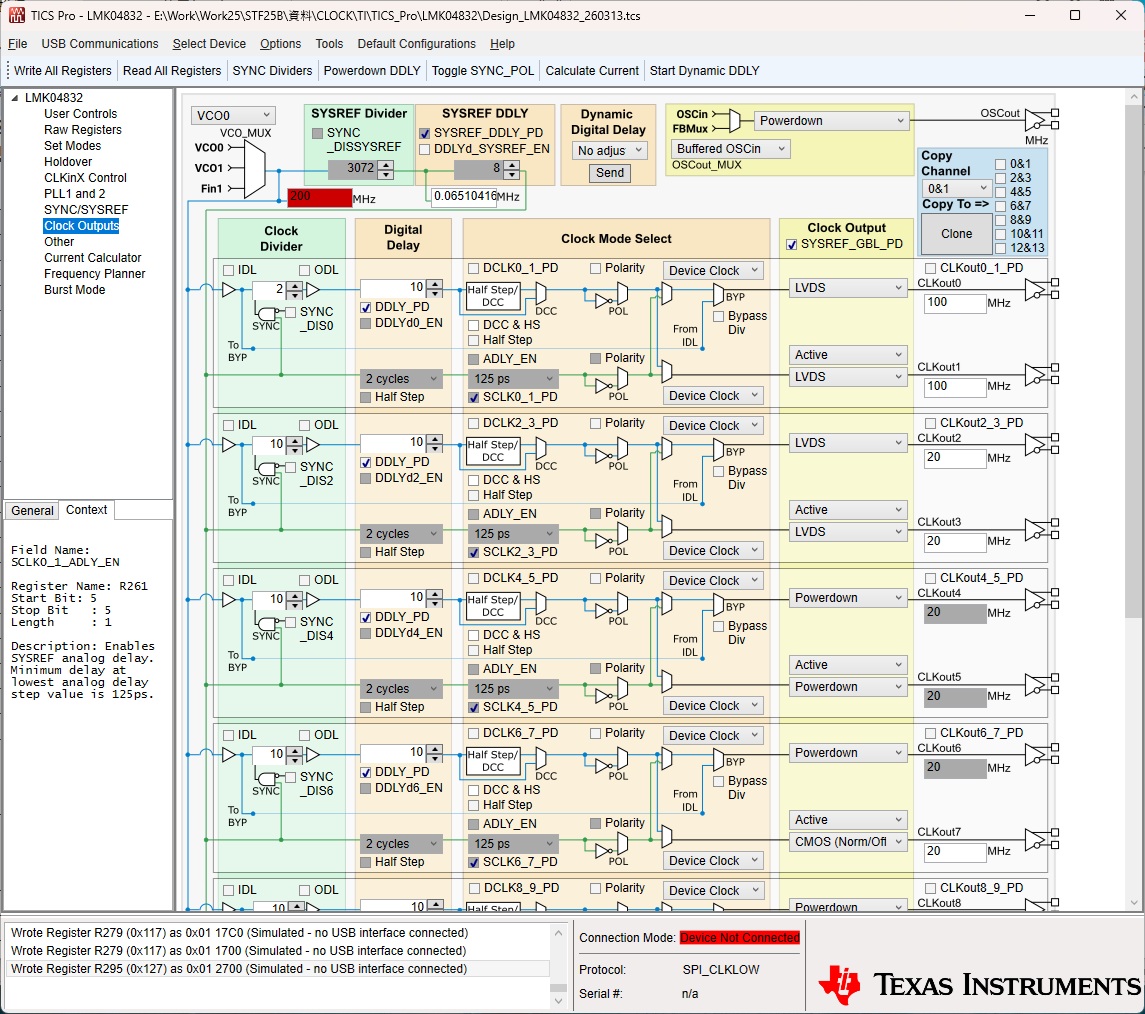Toggle SYSREF_DDLY_PD checkbox

pos(424,134)
